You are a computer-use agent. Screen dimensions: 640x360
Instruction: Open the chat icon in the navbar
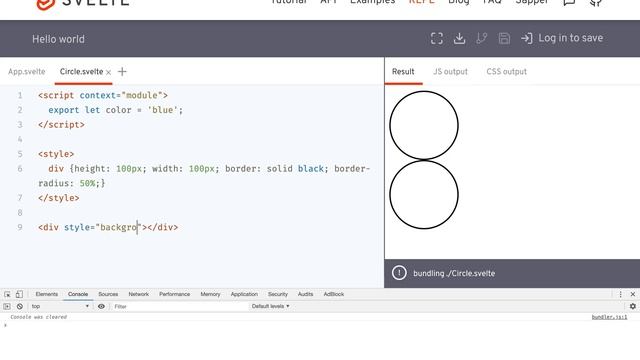click(x=569, y=2)
